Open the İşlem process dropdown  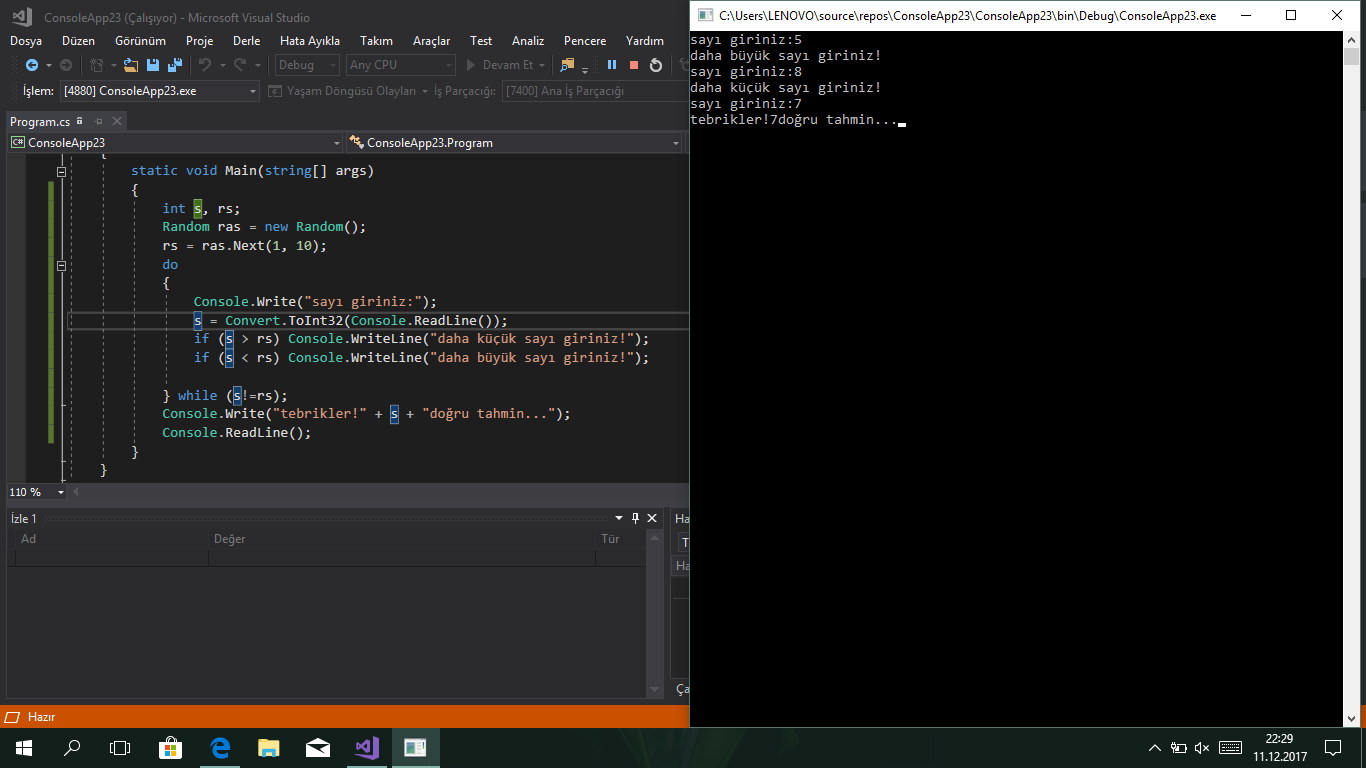click(162, 89)
